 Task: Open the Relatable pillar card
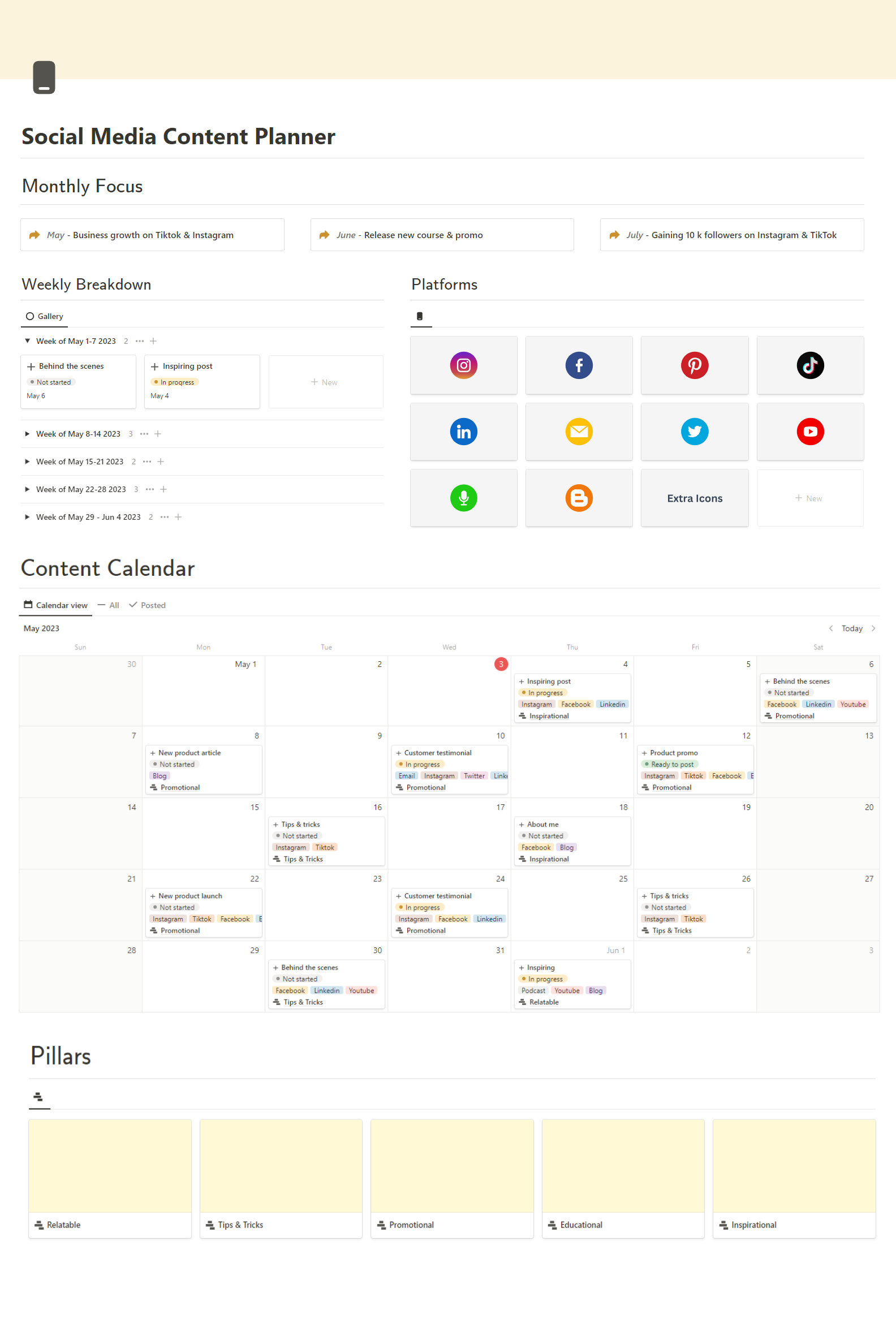(110, 1178)
